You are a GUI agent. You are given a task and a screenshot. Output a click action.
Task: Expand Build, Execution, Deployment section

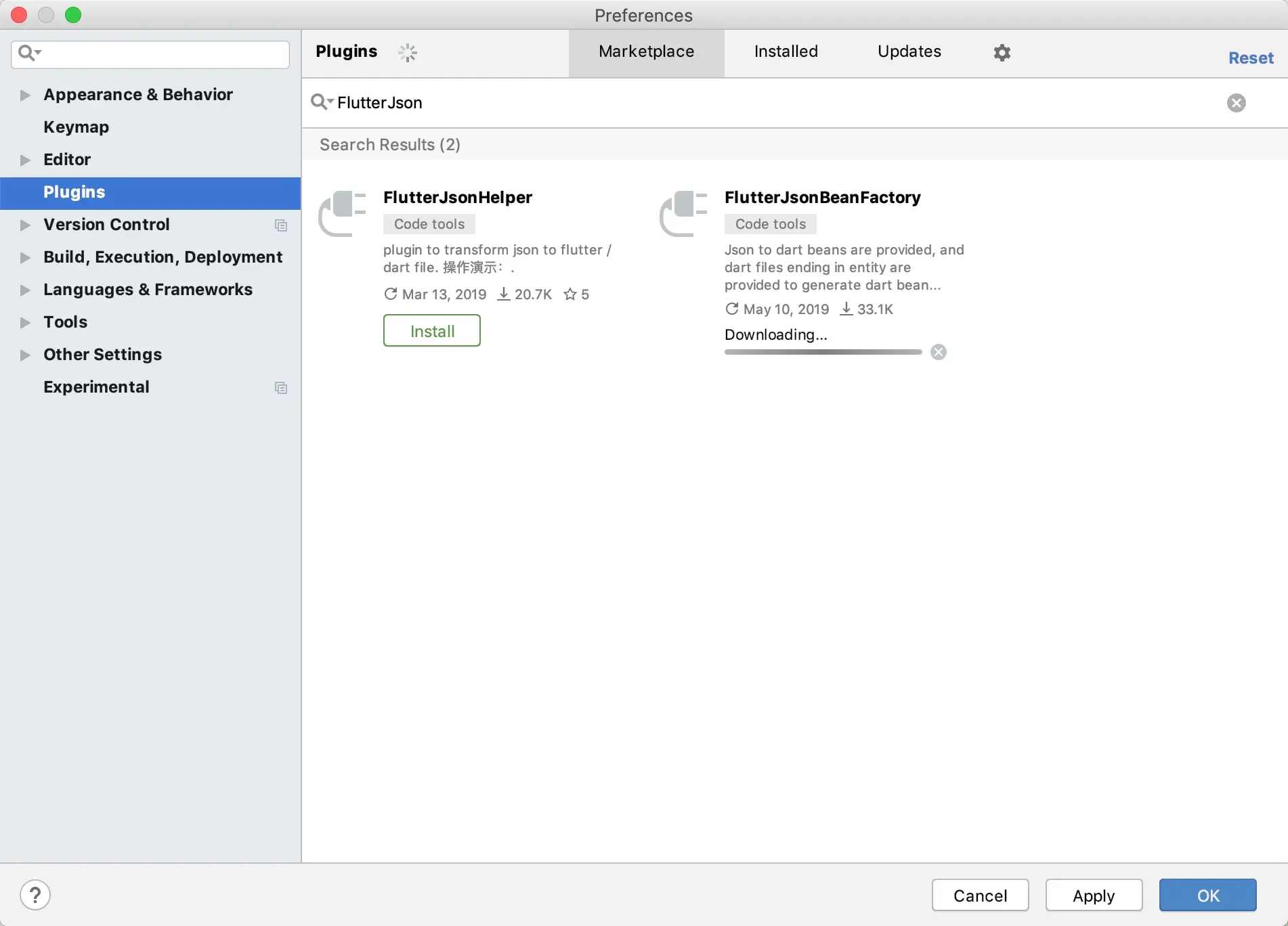pos(25,257)
